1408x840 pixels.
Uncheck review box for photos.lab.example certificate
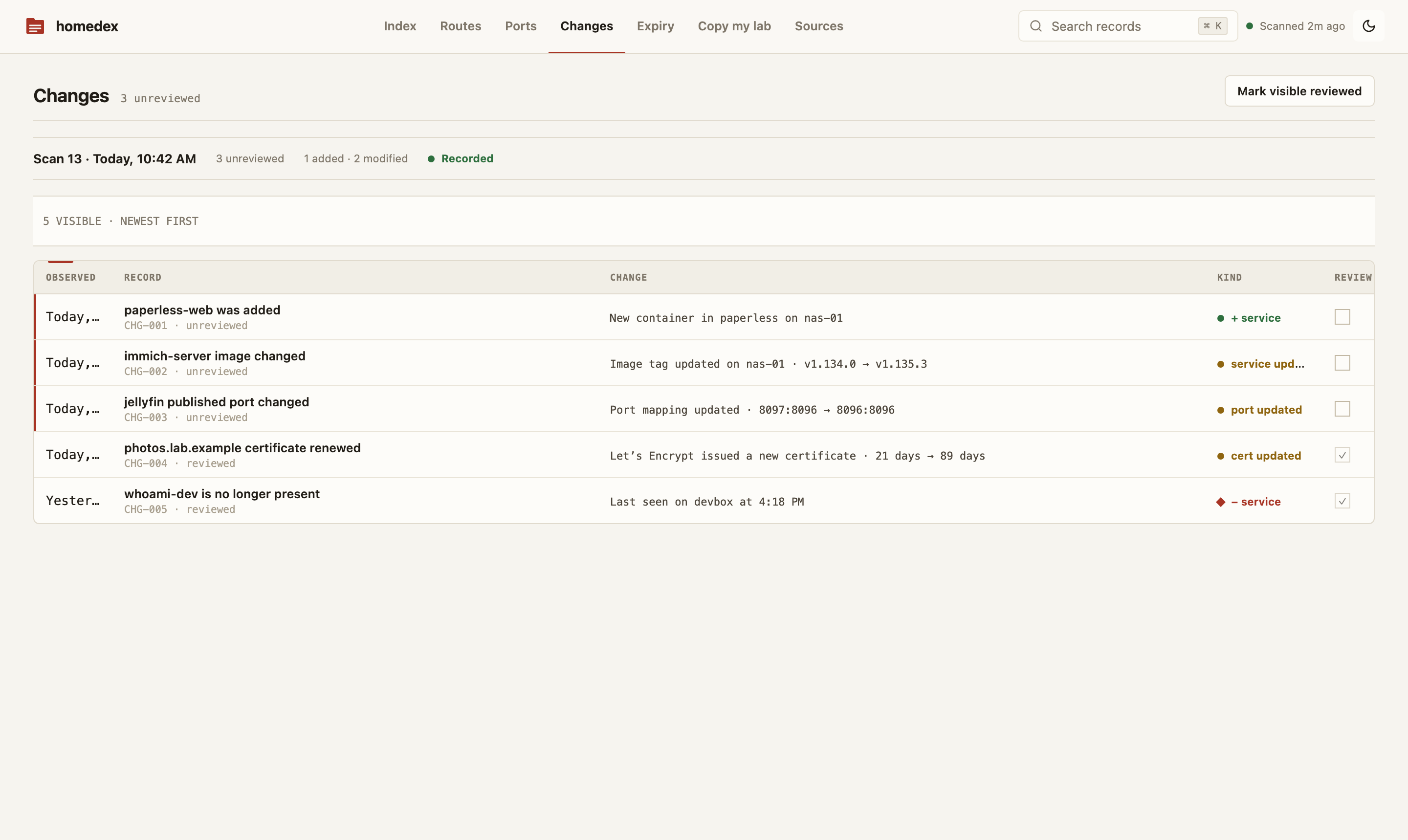pyautogui.click(x=1342, y=455)
